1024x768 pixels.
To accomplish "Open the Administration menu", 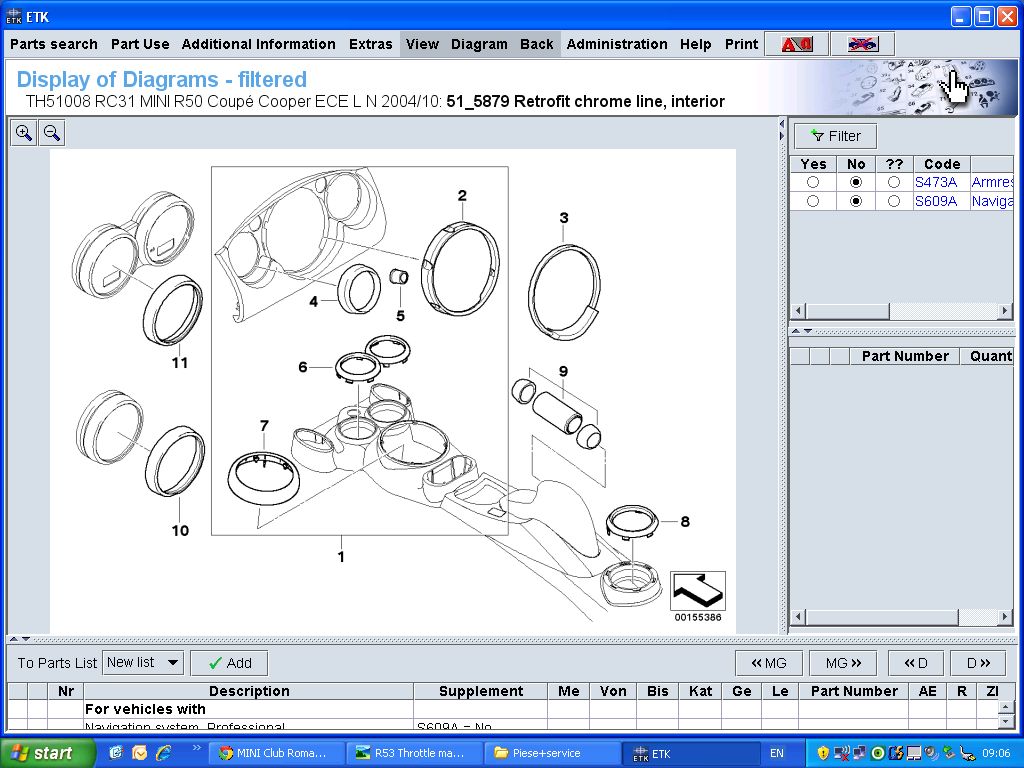I will click(616, 44).
